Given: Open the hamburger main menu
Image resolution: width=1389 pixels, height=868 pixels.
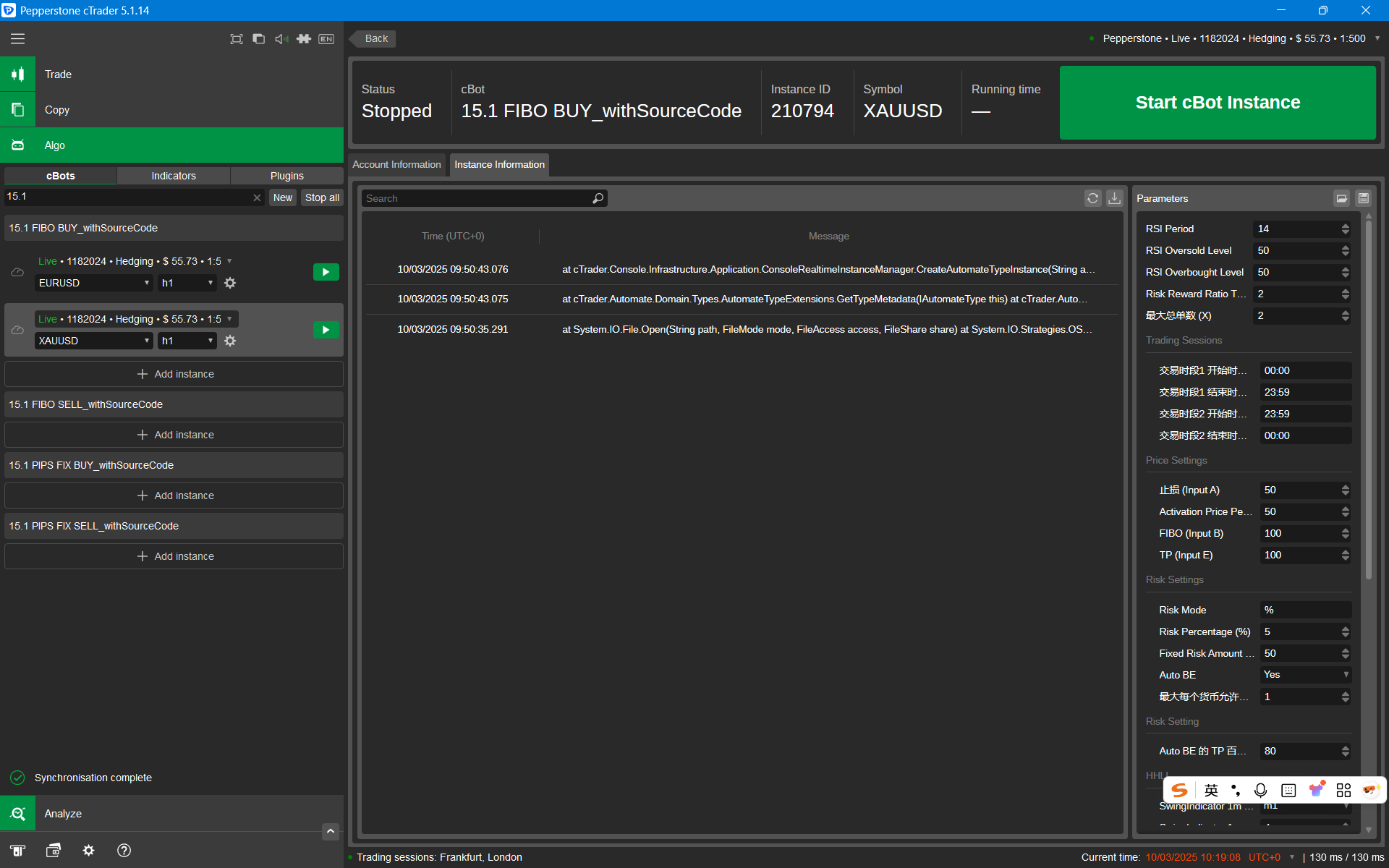Looking at the screenshot, I should point(17,39).
